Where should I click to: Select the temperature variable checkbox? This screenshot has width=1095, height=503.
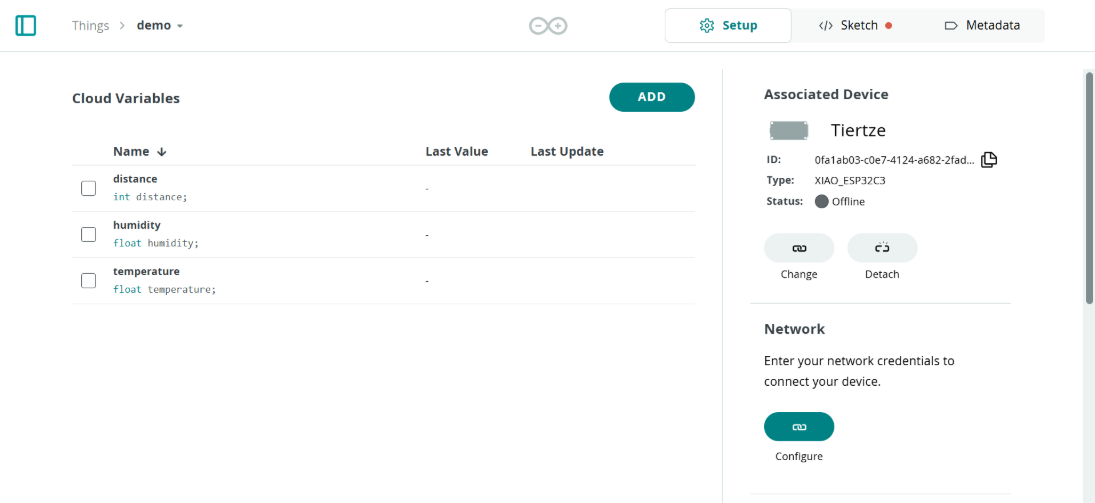click(x=89, y=281)
